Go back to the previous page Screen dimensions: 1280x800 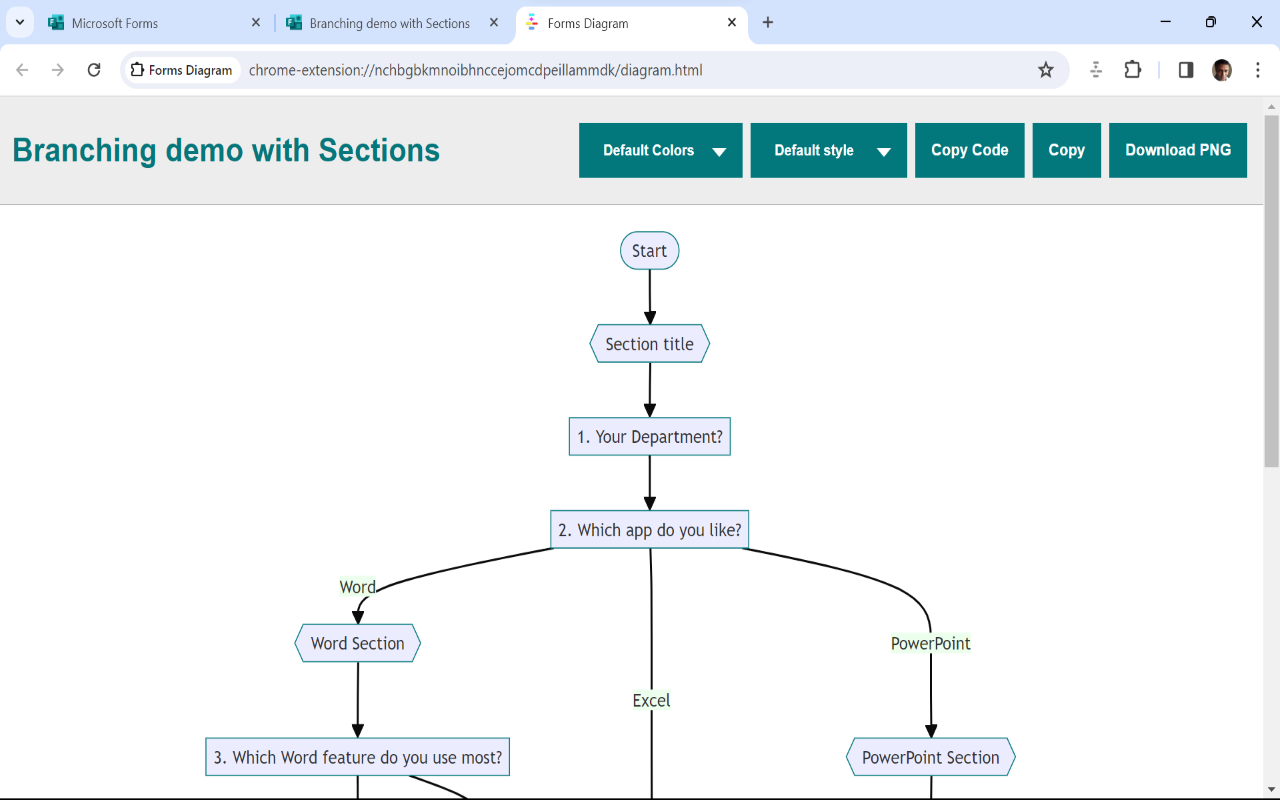[22, 70]
